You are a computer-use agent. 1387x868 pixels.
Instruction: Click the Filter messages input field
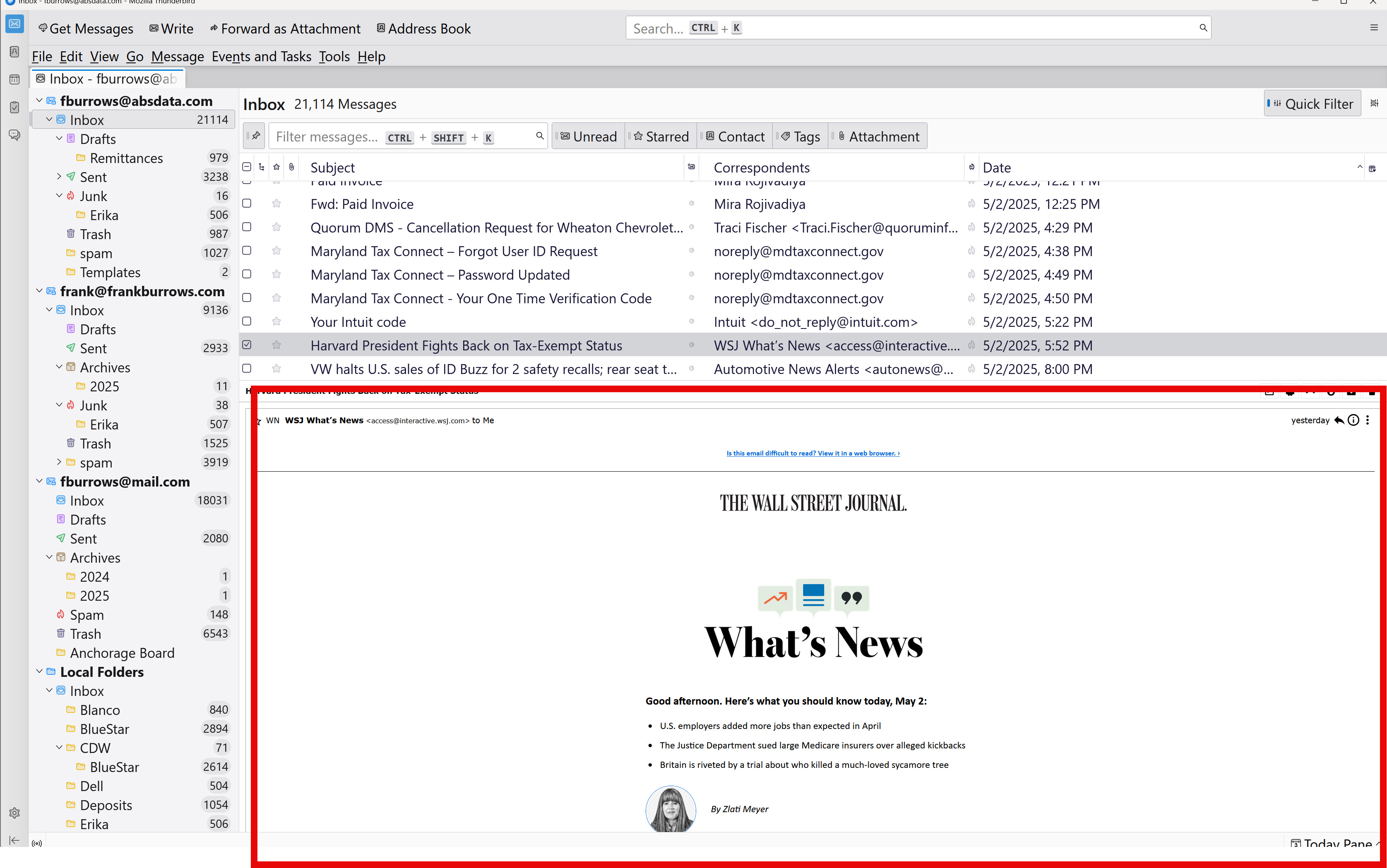pos(327,137)
